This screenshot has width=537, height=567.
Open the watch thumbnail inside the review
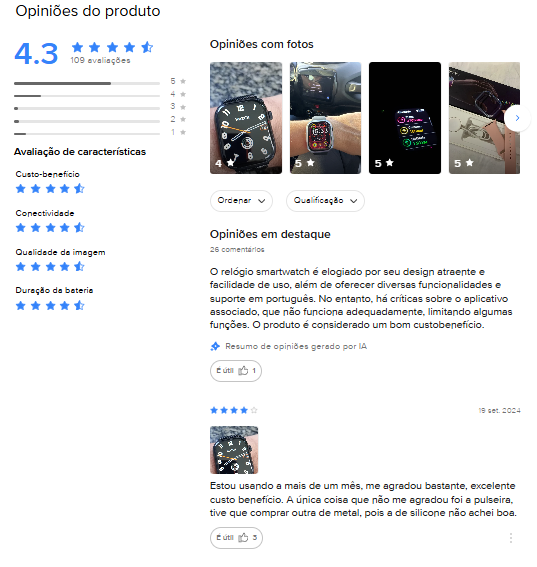[x=234, y=450]
